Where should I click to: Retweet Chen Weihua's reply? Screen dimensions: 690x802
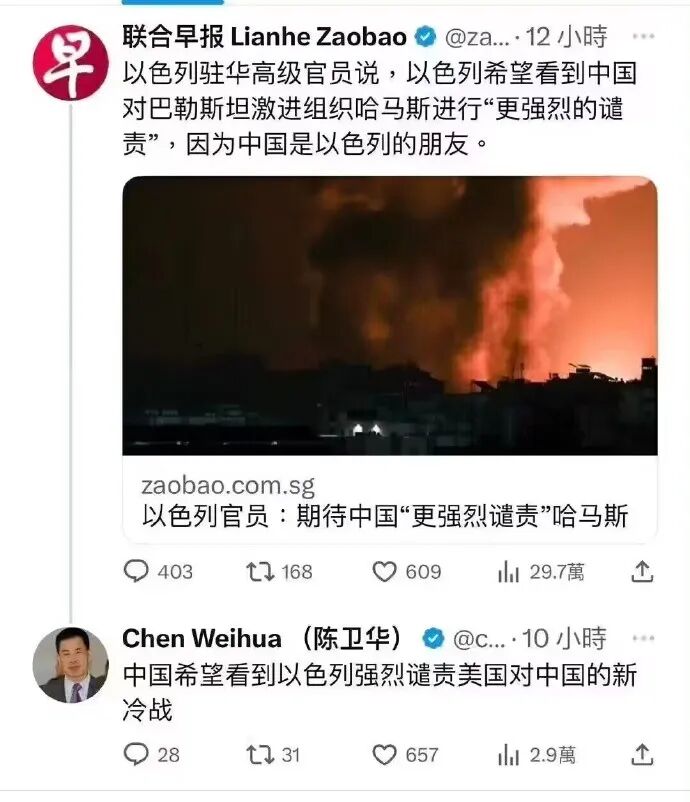coord(273,754)
